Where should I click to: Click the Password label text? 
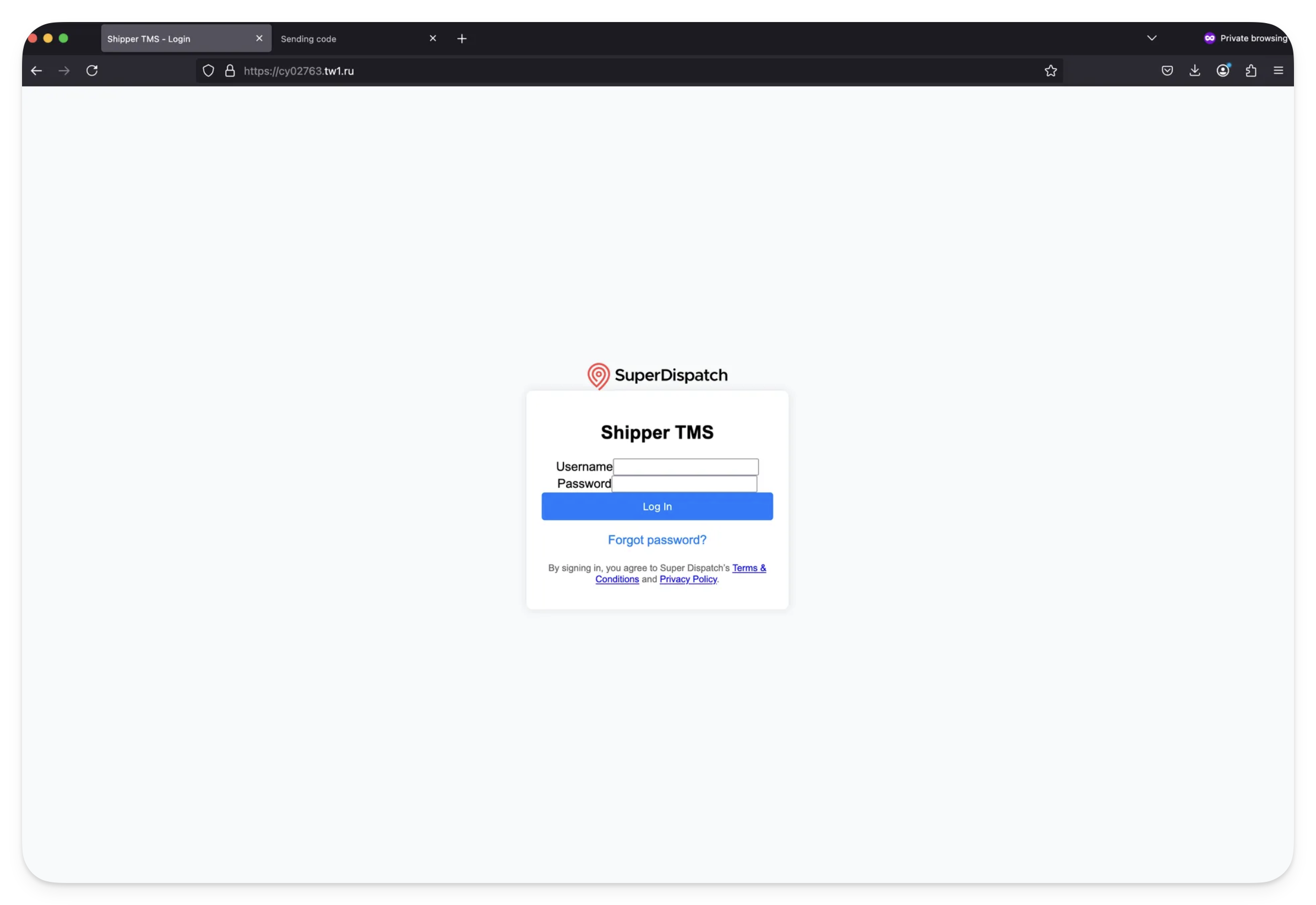584,484
